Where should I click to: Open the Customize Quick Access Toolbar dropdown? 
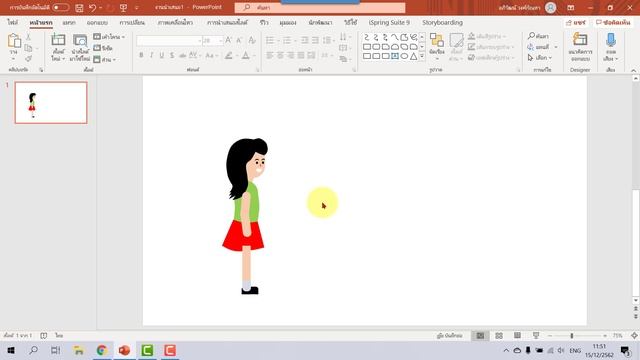click(137, 8)
